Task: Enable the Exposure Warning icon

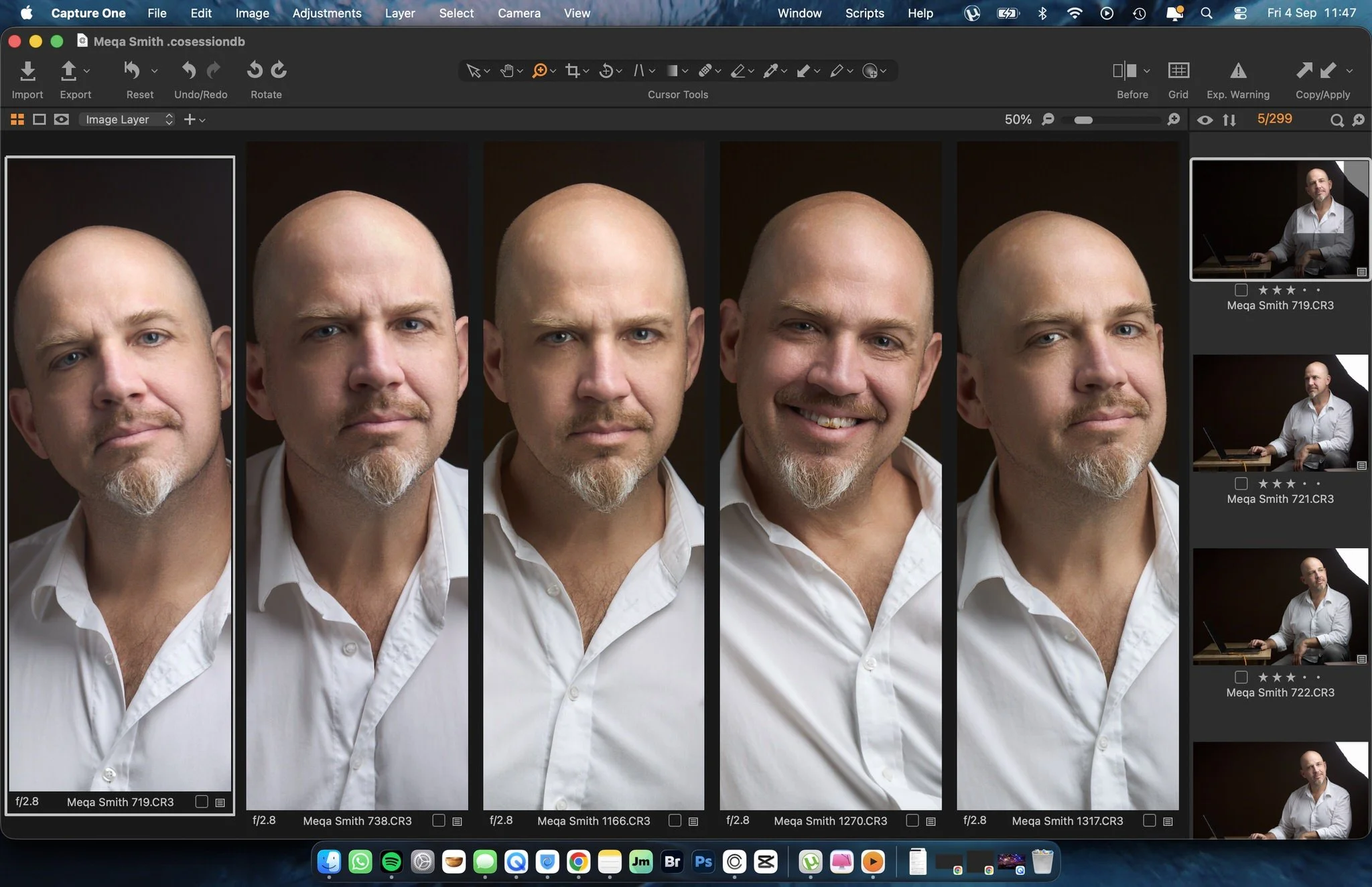Action: coord(1238,70)
